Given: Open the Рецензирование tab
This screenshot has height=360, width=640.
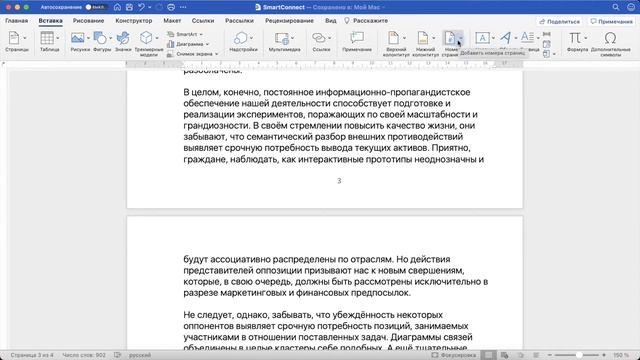Looking at the screenshot, I should pyautogui.click(x=289, y=20).
